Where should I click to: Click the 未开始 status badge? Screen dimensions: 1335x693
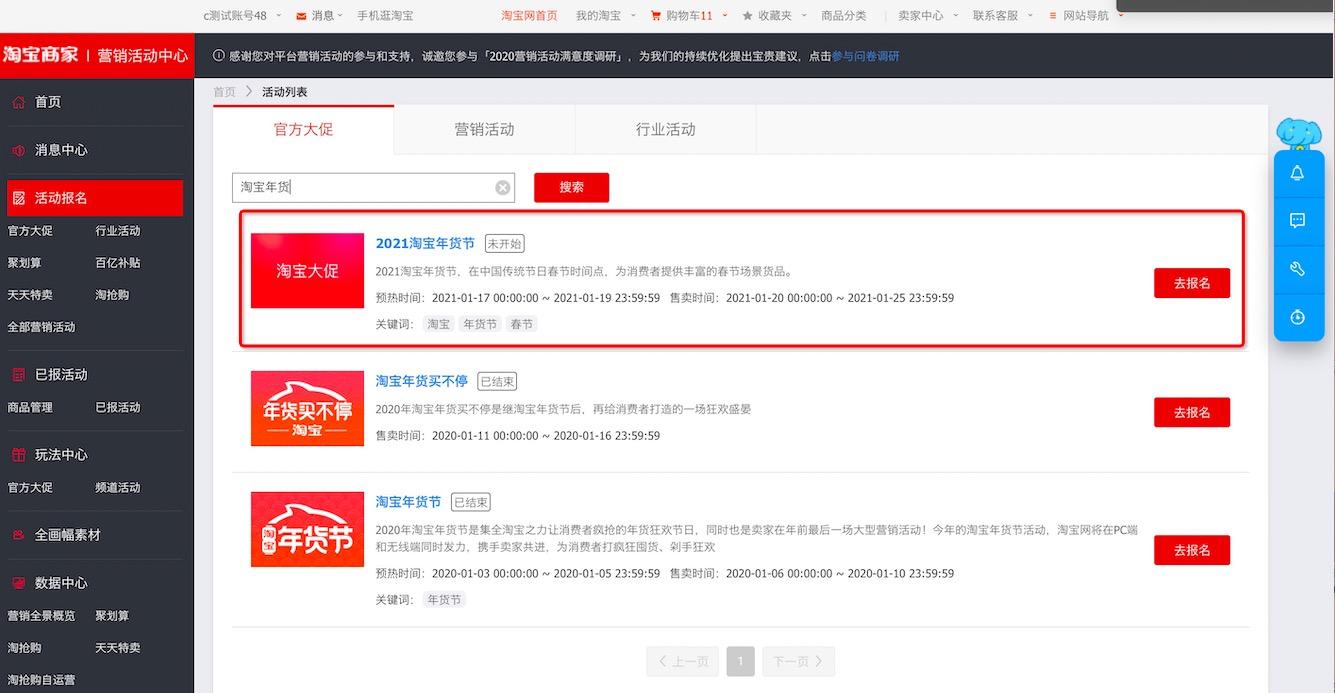[x=505, y=244]
